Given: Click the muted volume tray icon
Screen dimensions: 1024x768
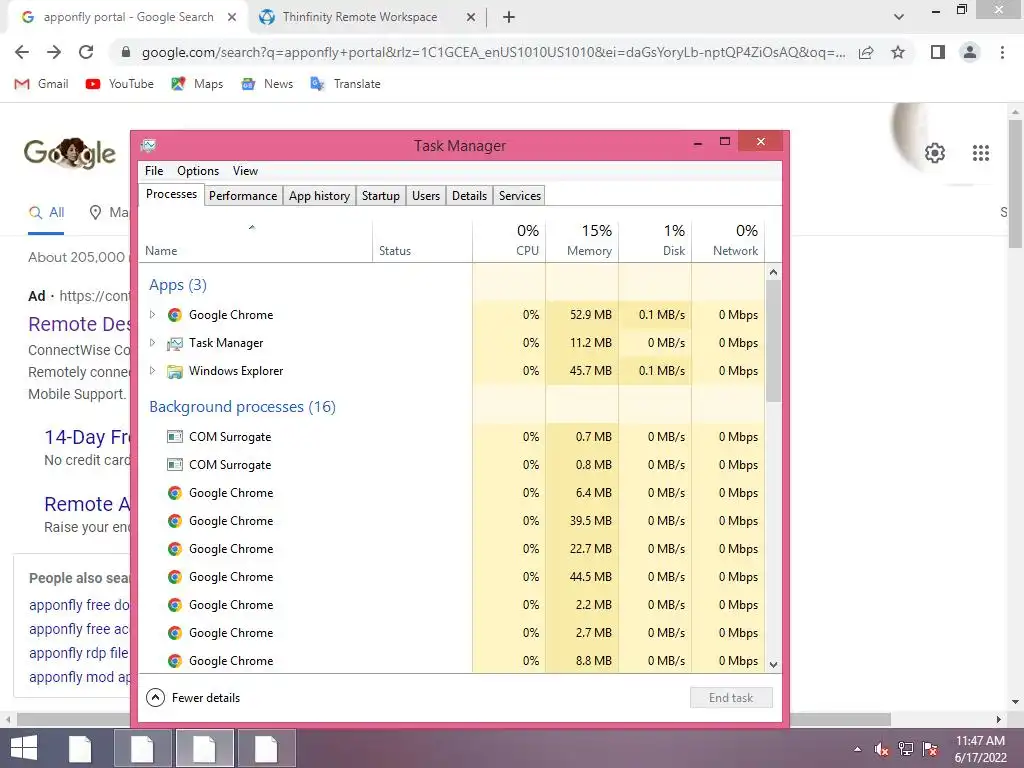Looking at the screenshot, I should click(882, 749).
